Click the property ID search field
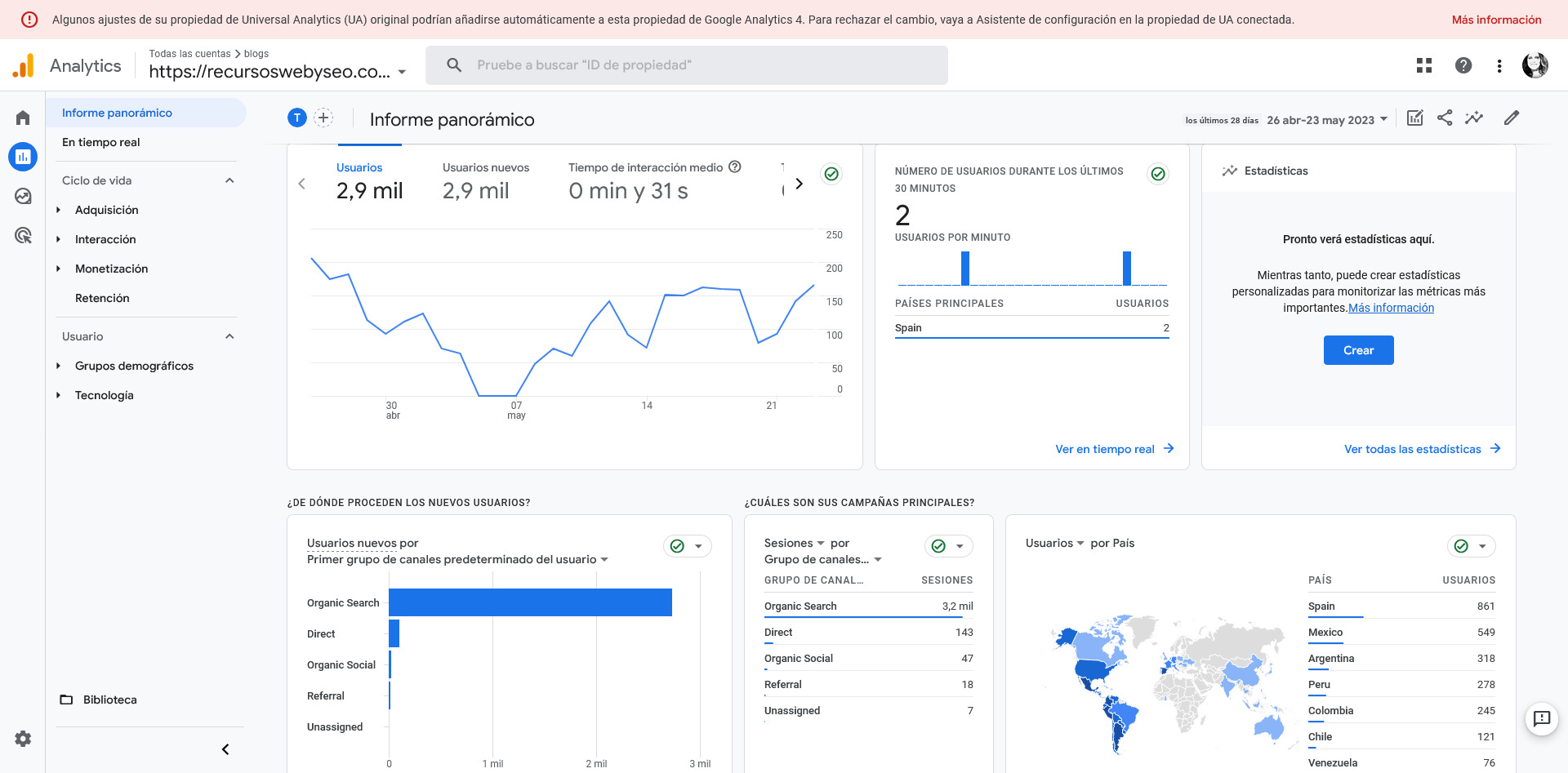This screenshot has height=773, width=1568. 687,65
